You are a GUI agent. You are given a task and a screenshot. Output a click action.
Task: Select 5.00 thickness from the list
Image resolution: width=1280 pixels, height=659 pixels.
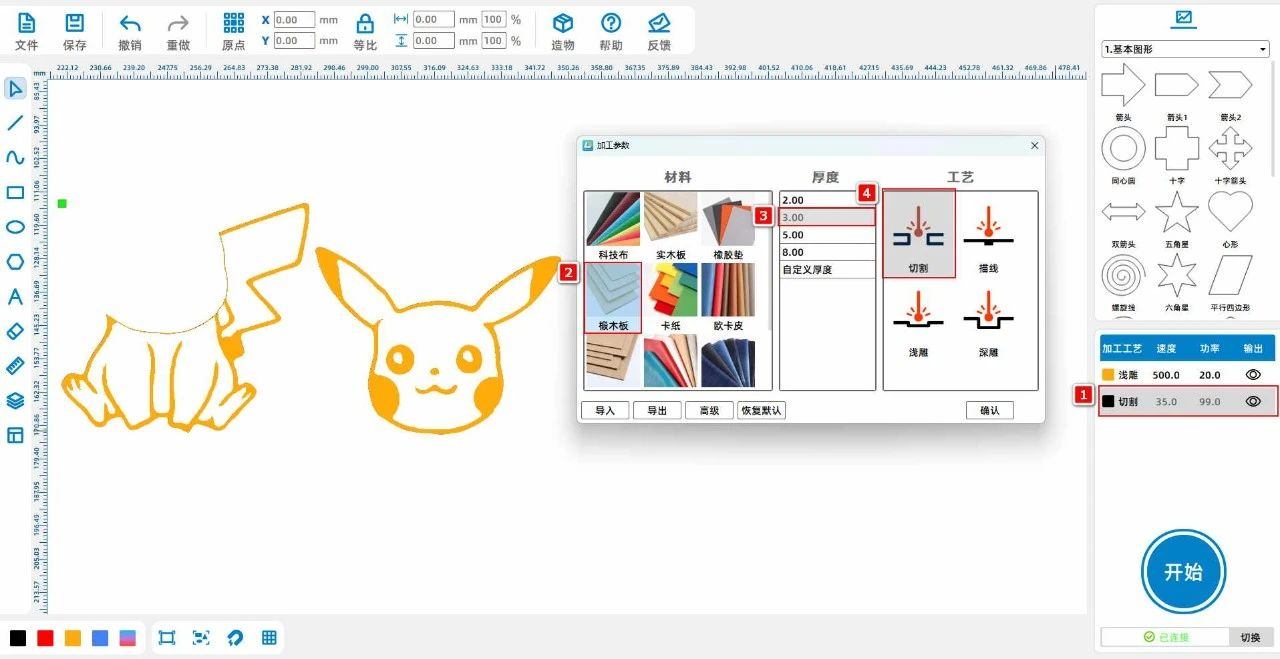point(827,235)
